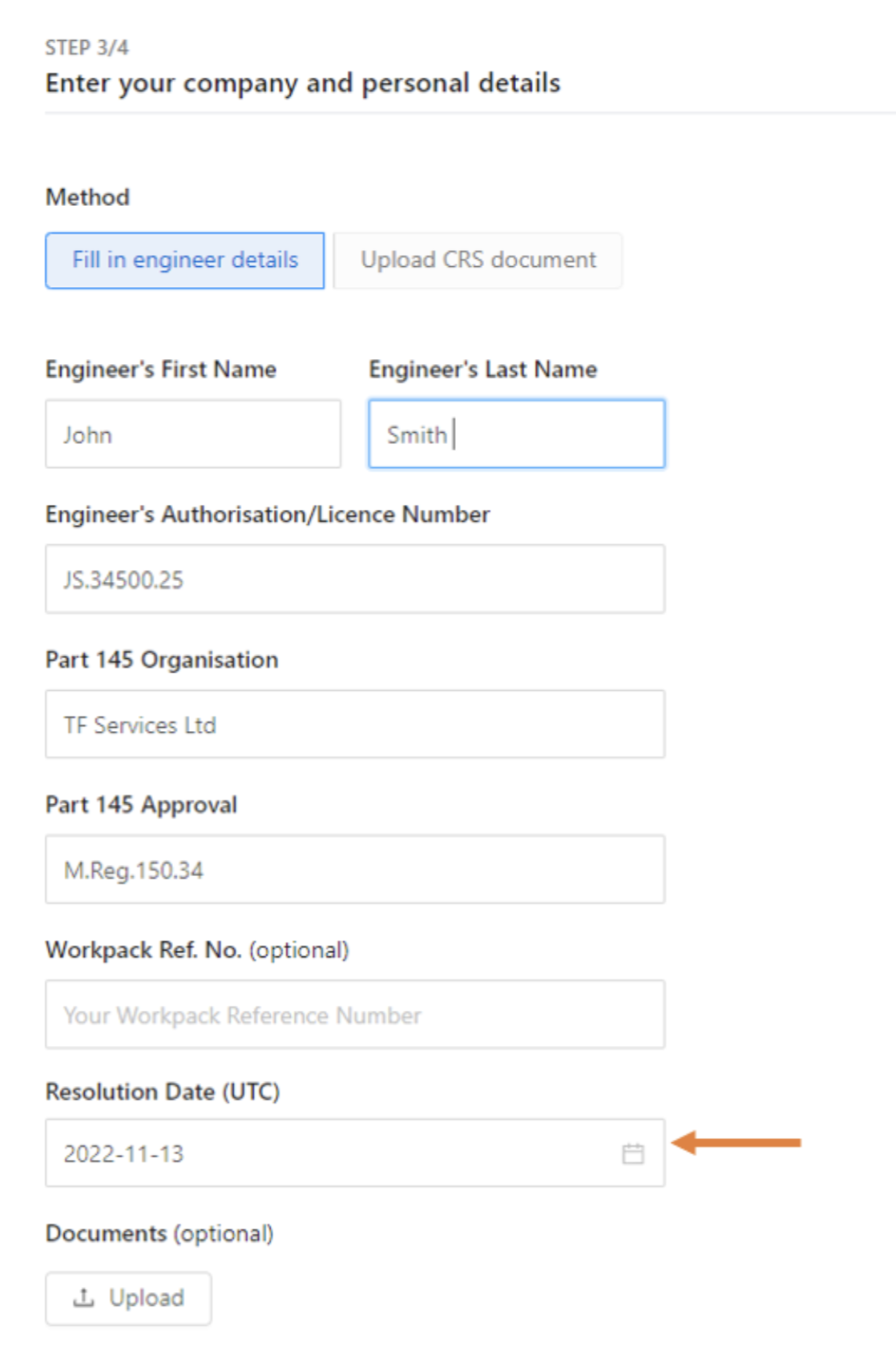
Task: Click the Authorisation/Licence Number input field
Action: (355, 580)
